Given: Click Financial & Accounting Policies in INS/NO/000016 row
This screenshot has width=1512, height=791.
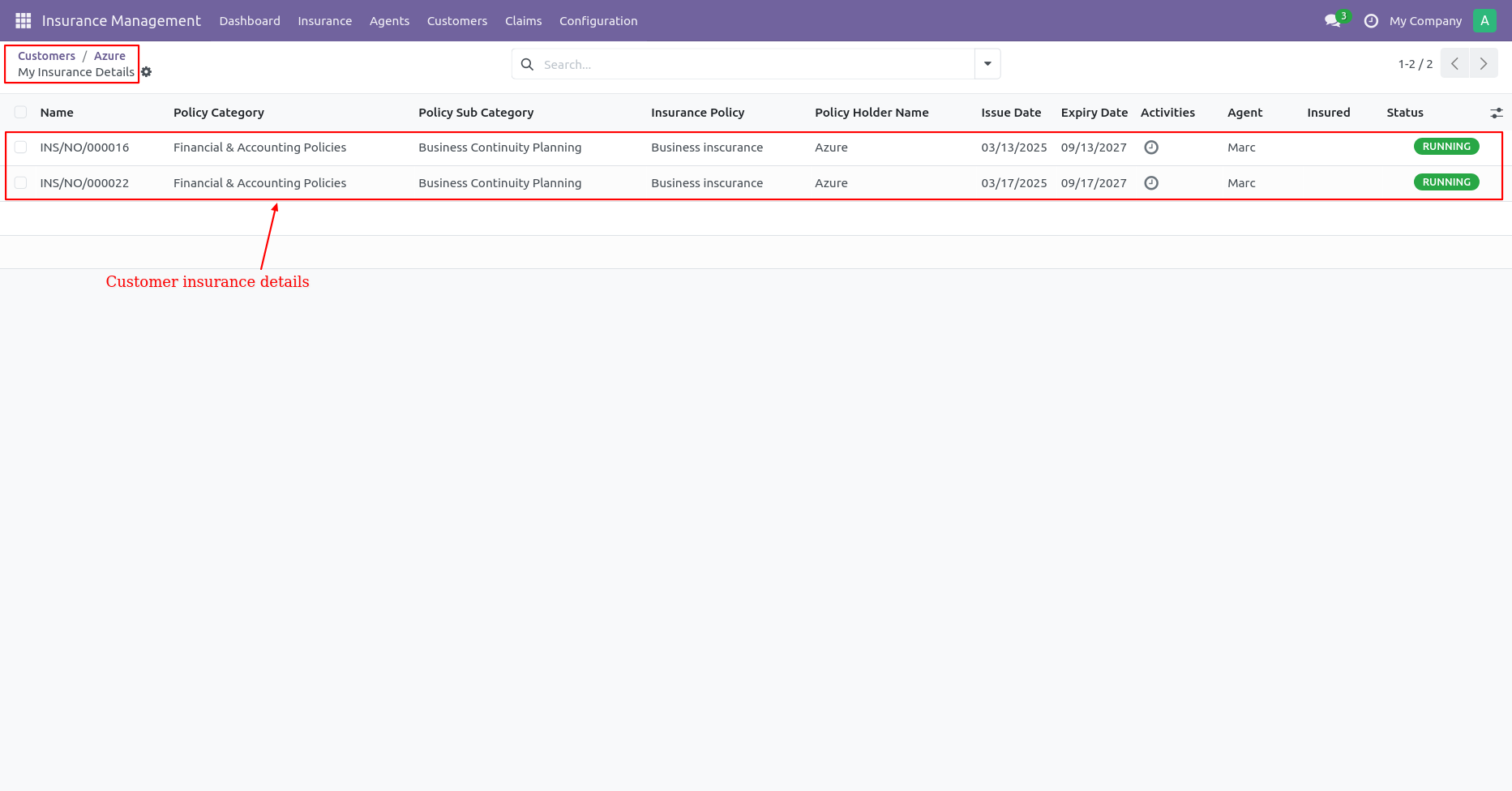Looking at the screenshot, I should pos(260,148).
